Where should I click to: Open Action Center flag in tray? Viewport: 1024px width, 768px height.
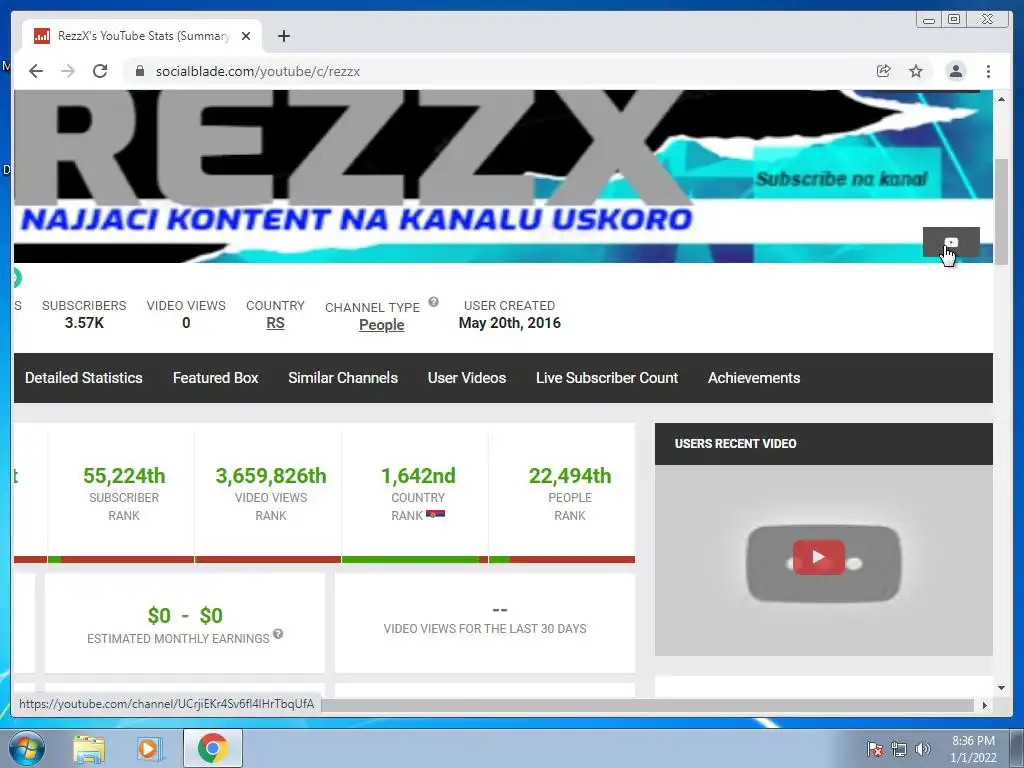pyautogui.click(x=874, y=749)
